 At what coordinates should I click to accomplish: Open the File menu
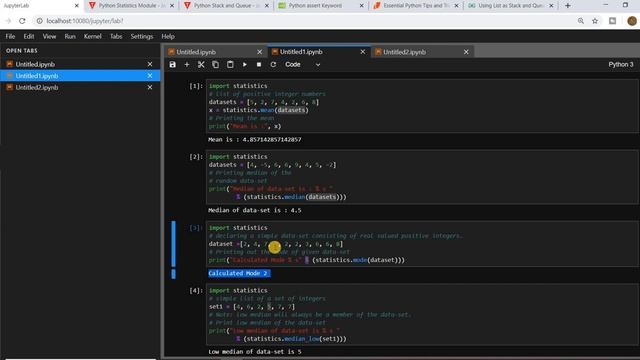(x=10, y=36)
